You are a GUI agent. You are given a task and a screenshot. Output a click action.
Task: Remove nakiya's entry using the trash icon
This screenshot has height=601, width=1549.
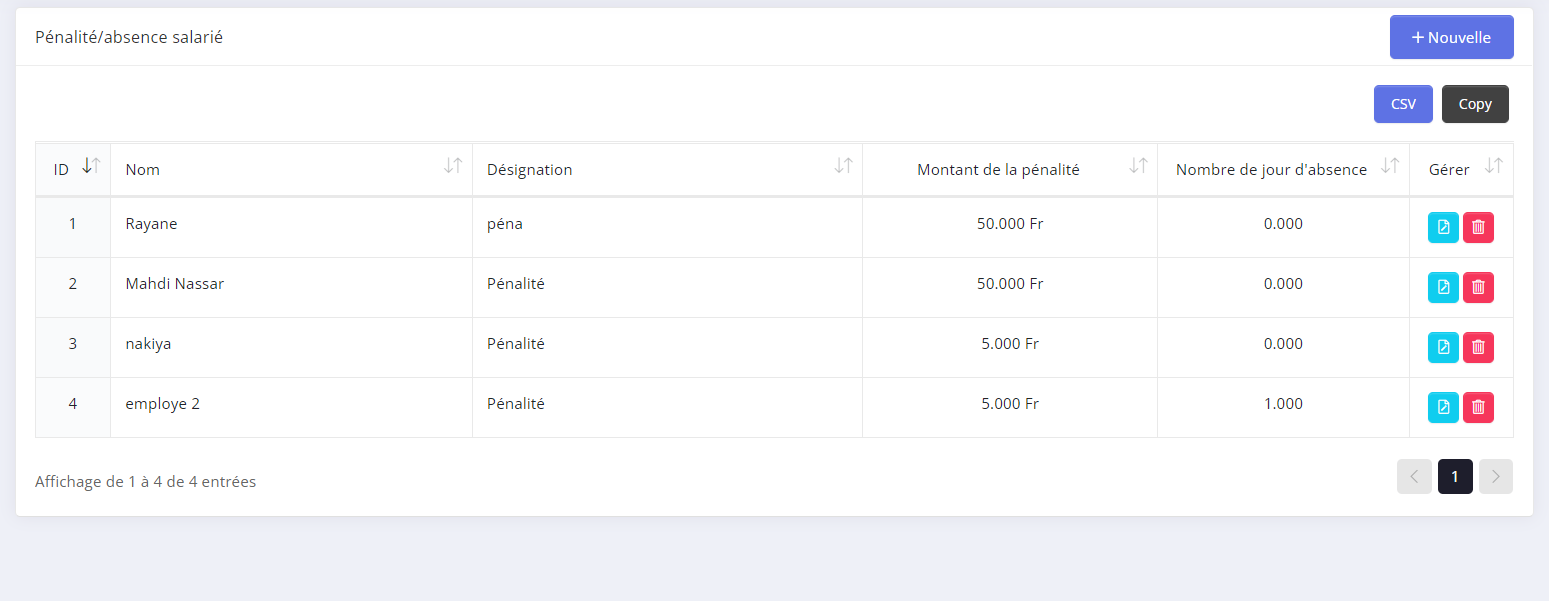tap(1478, 348)
